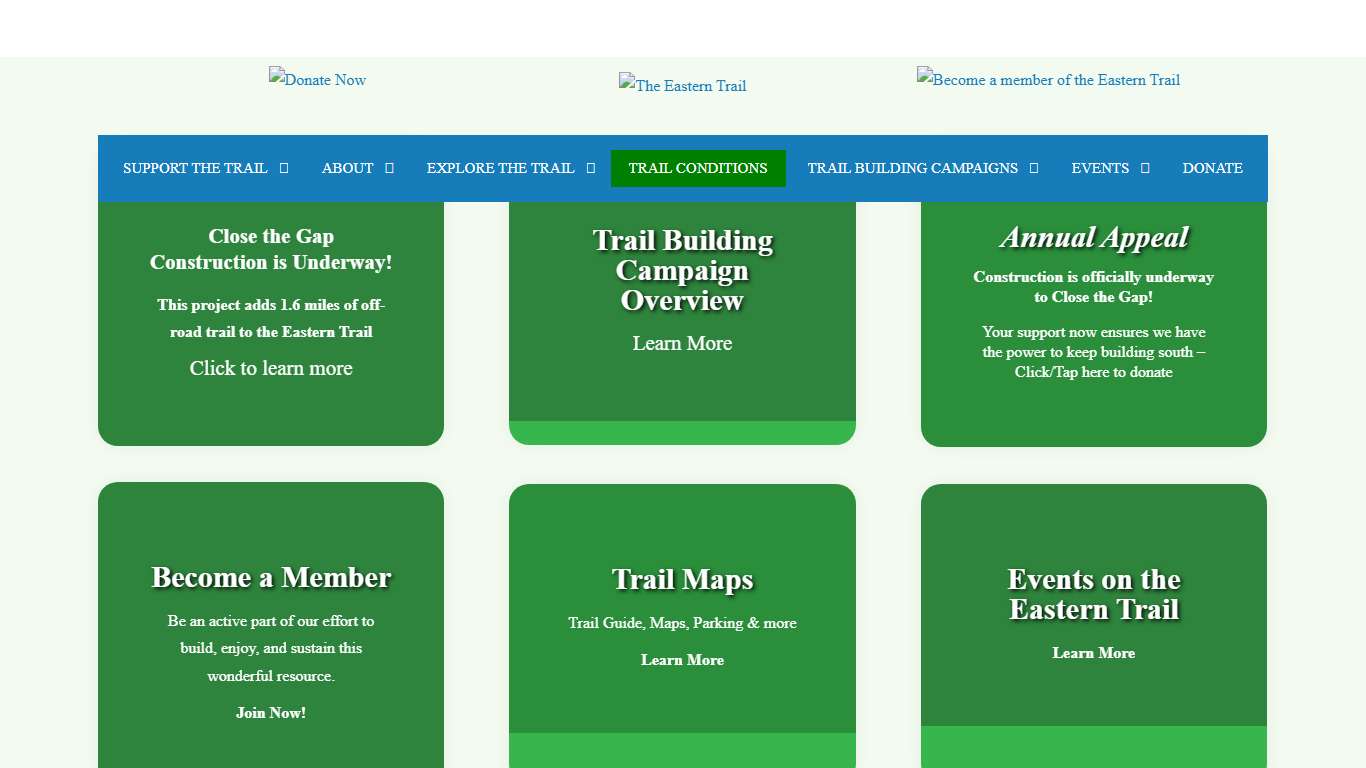1366x768 pixels.
Task: Click the Donate Now header image link
Action: [317, 80]
